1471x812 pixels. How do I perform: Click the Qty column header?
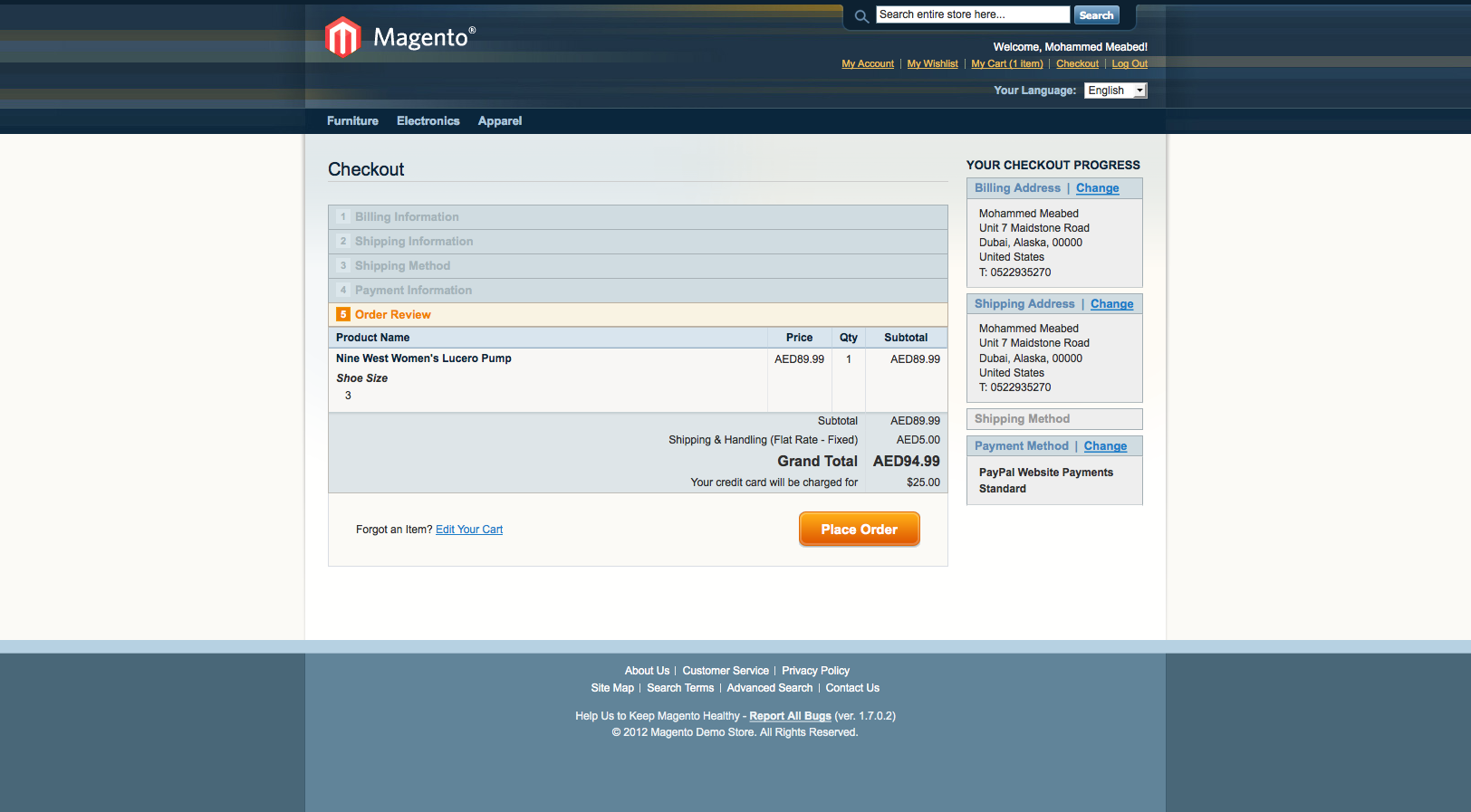848,338
